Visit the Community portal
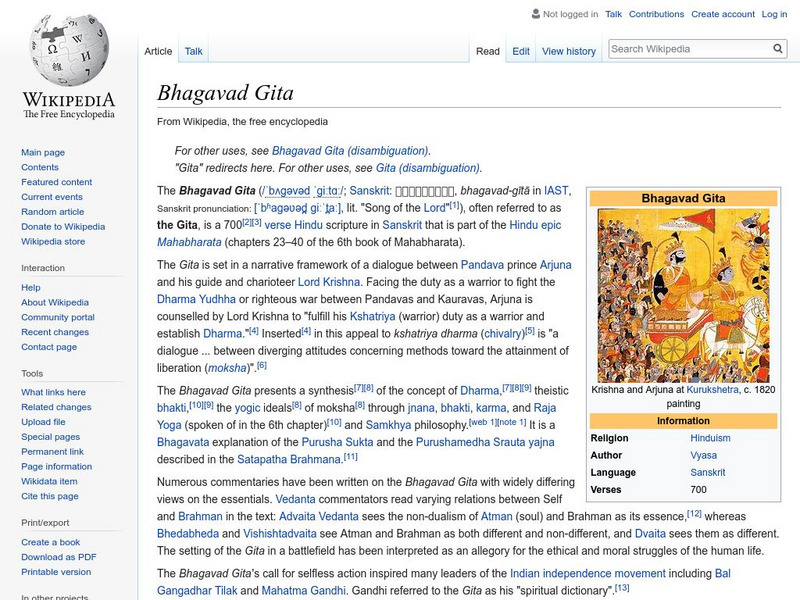Image resolution: width=800 pixels, height=600 pixels. pyautogui.click(x=58, y=317)
